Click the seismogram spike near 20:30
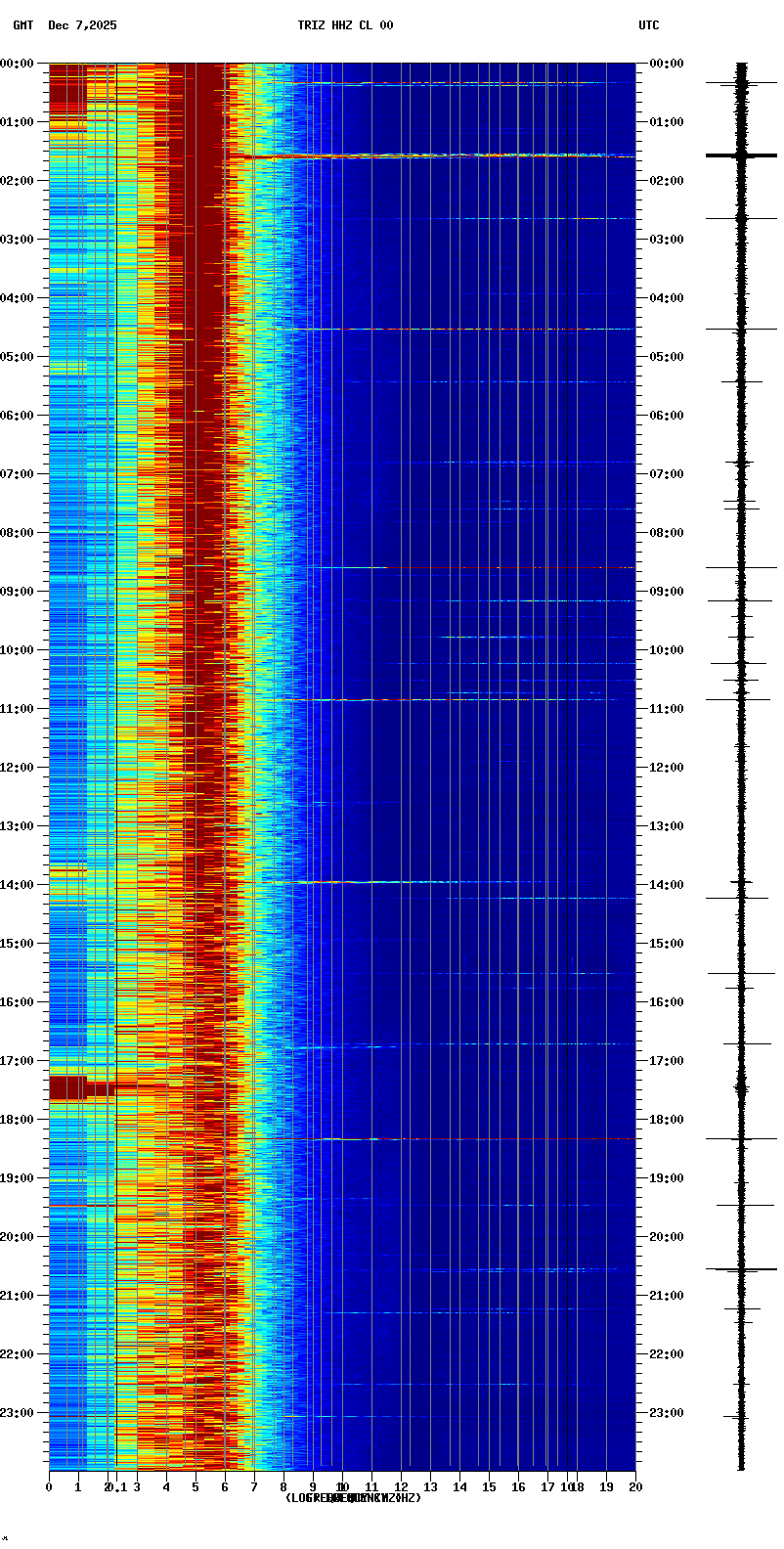Image resolution: width=784 pixels, height=1549 pixels. pos(741,1269)
